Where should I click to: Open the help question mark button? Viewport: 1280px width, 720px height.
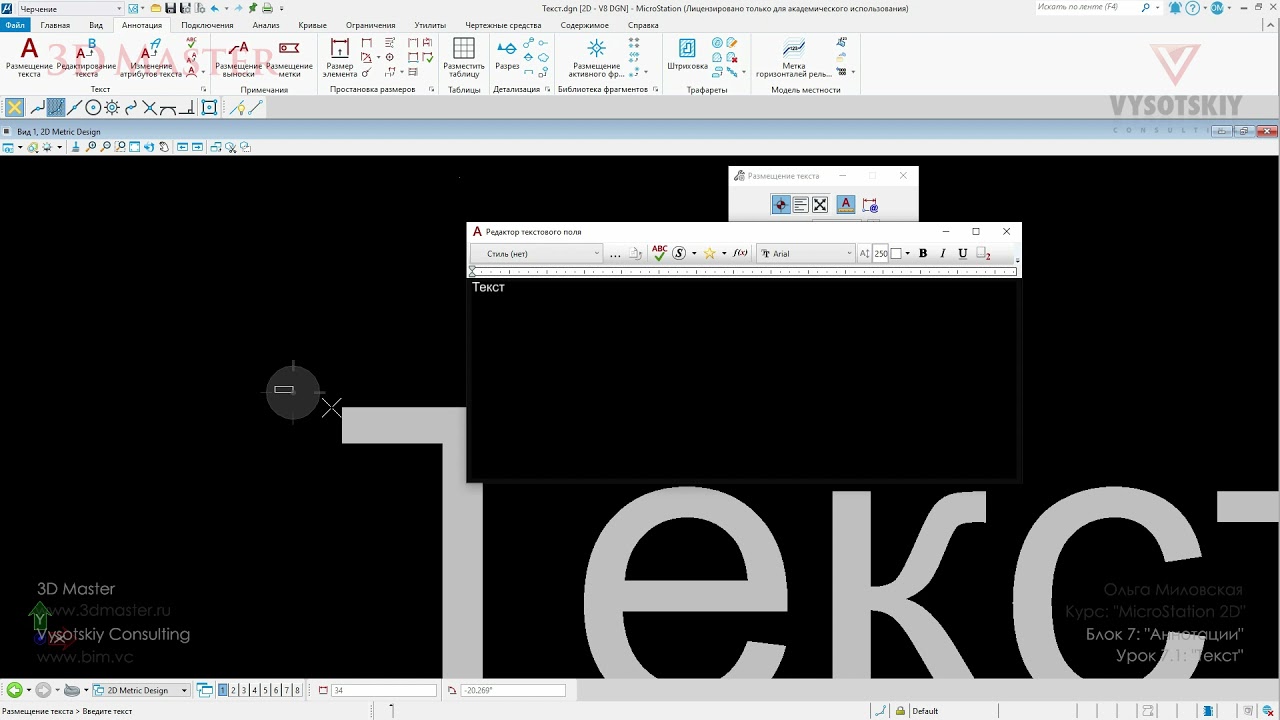click(x=1192, y=8)
